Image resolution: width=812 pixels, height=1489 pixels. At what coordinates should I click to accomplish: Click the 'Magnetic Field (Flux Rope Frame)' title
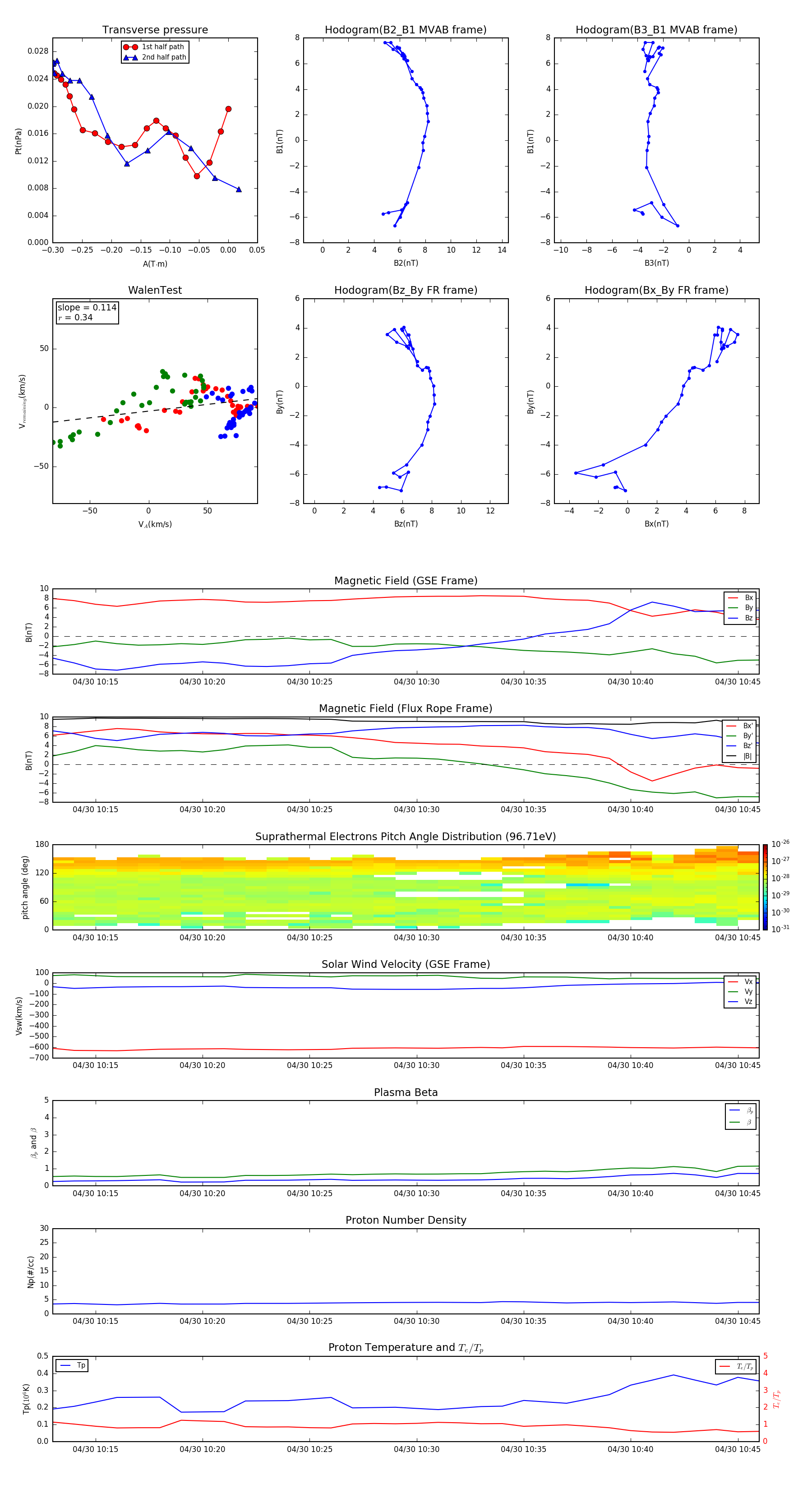[x=406, y=709]
